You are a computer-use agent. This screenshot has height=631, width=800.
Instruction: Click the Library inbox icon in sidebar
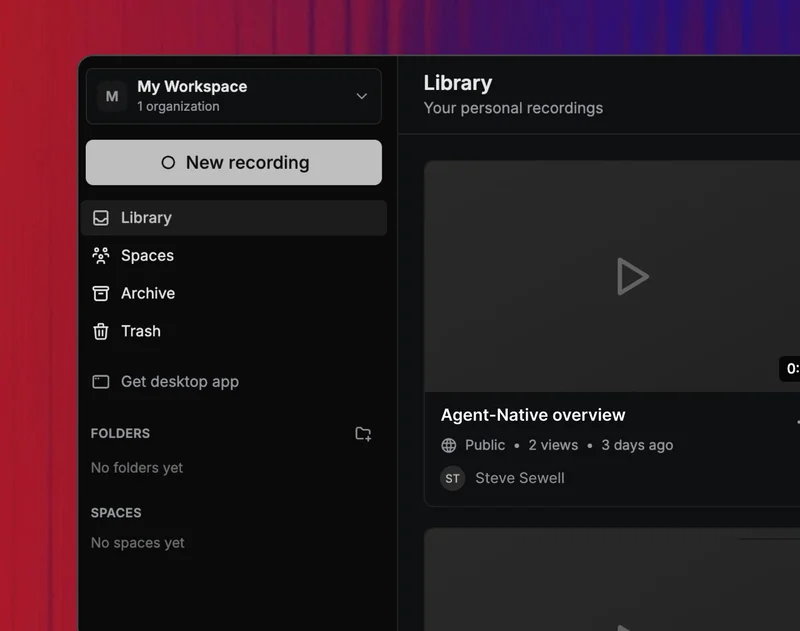click(x=101, y=218)
